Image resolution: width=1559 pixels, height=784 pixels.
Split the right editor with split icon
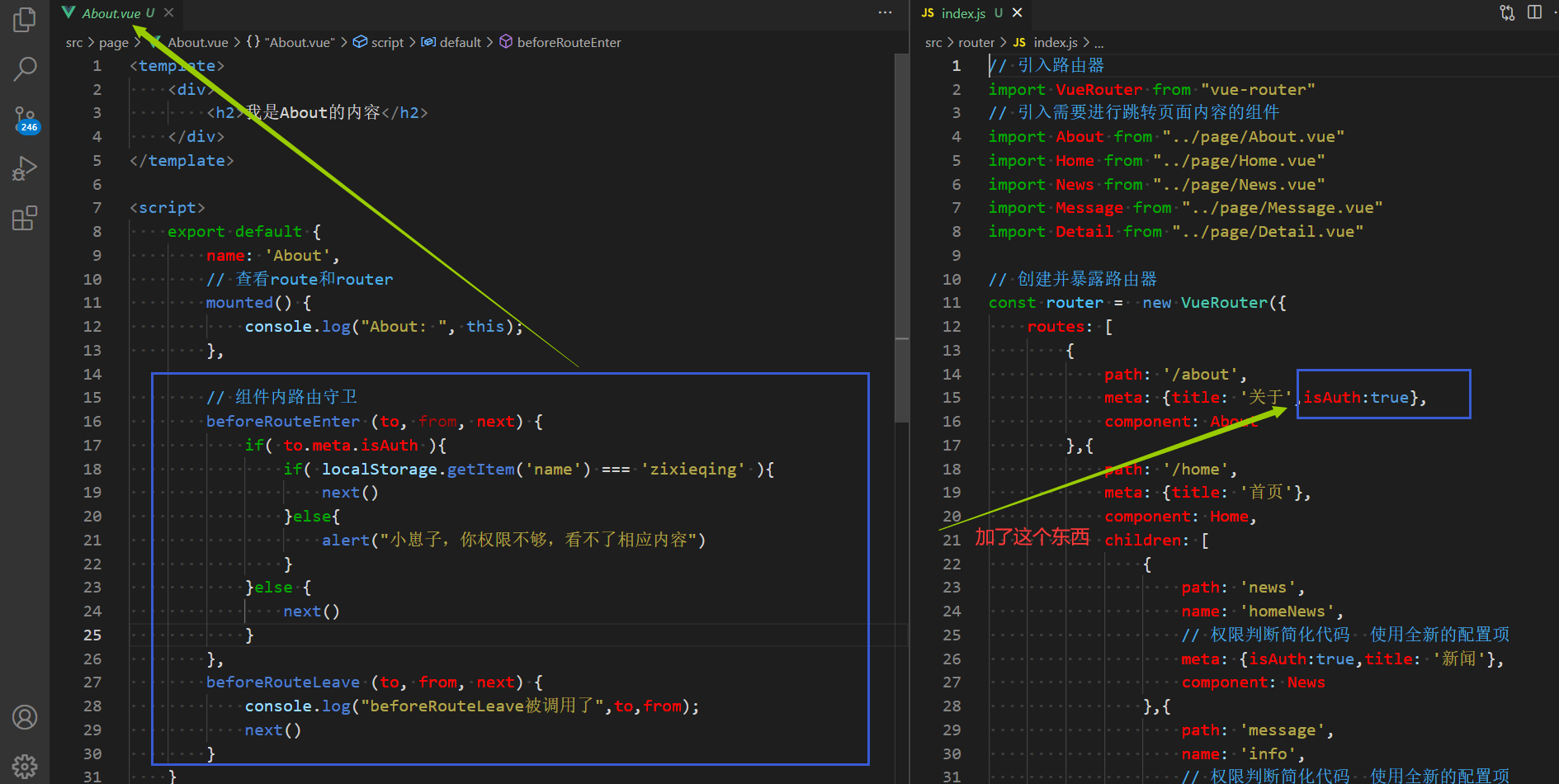1534,12
